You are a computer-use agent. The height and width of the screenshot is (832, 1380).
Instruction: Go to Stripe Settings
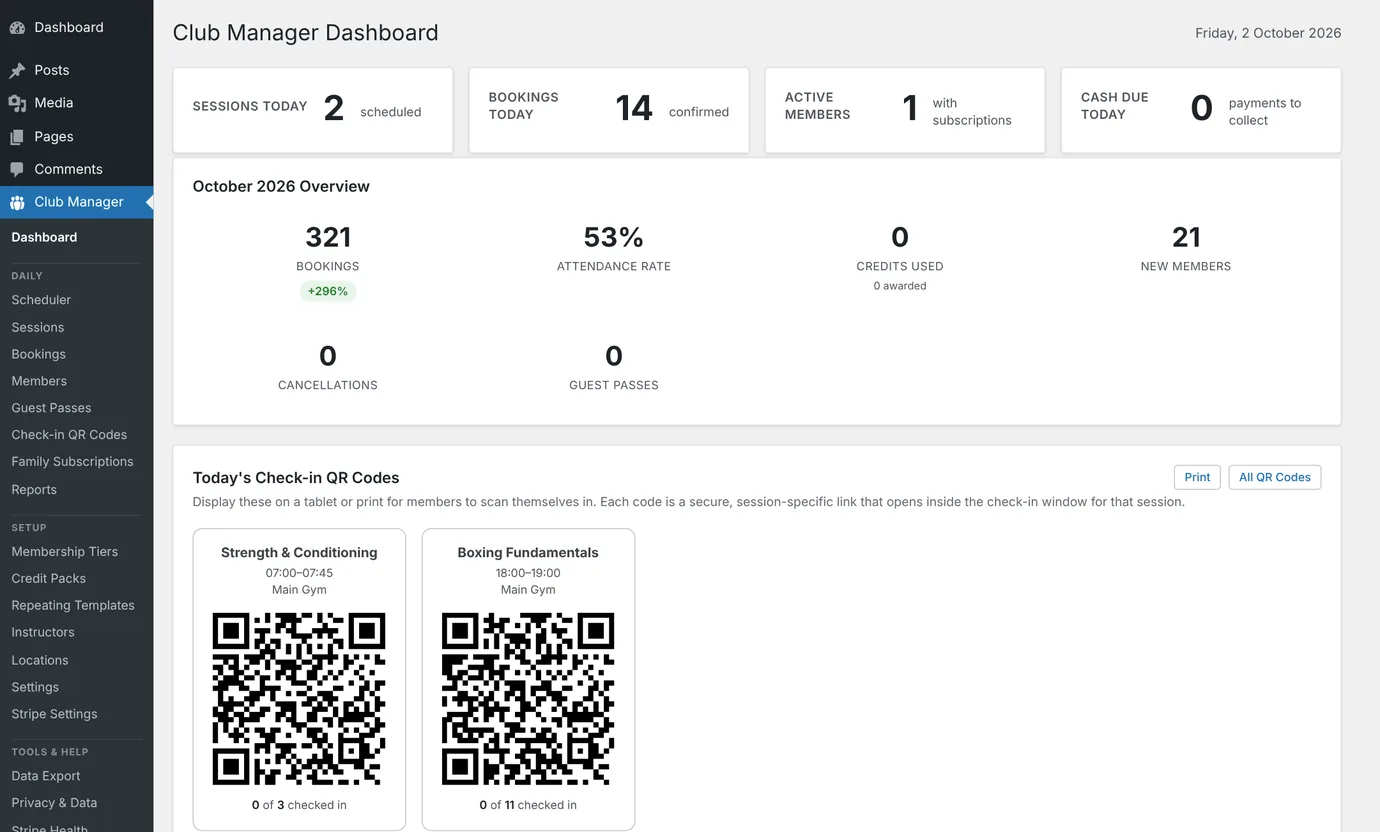(x=55, y=715)
